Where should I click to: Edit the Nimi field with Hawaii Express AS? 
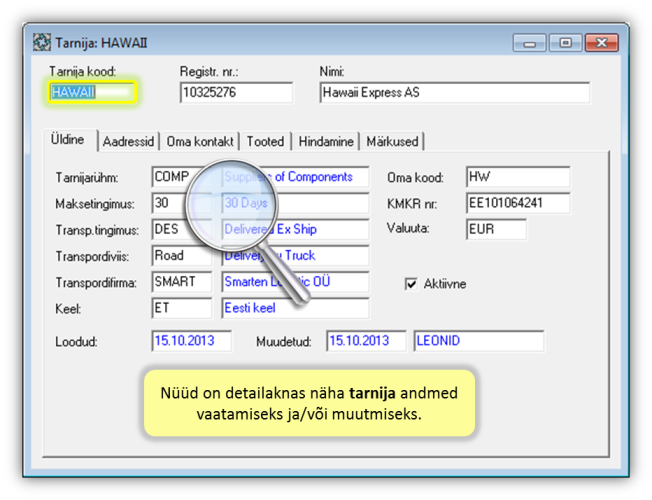click(x=454, y=93)
